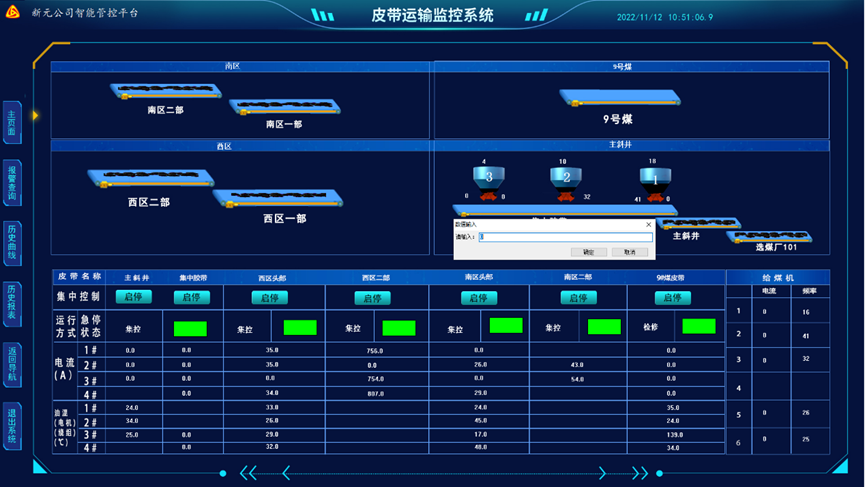Open the 历史曲线 sidebar tab
The width and height of the screenshot is (865, 487).
pyautogui.click(x=12, y=243)
